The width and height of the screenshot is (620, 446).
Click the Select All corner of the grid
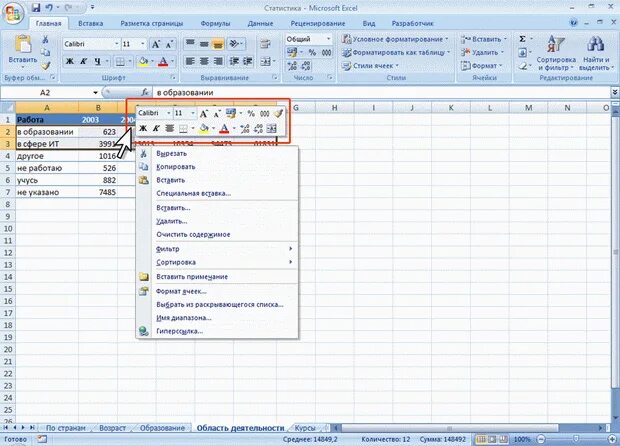click(8, 108)
